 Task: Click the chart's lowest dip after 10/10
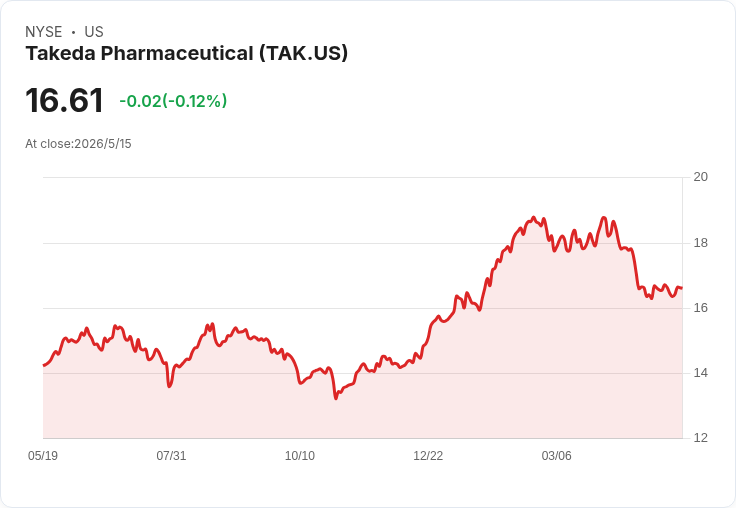[x=336, y=399]
